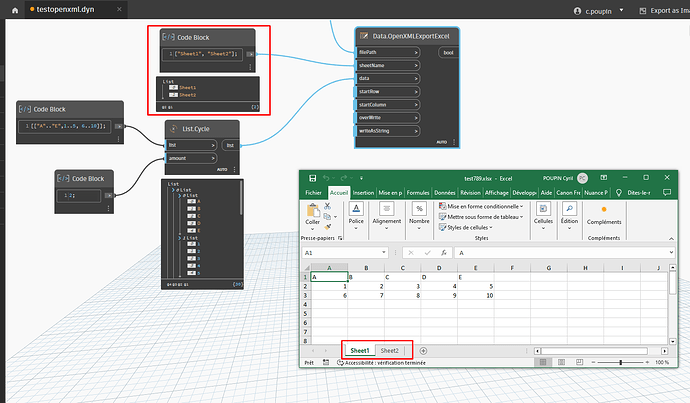Click the Coller paste icon
The image size is (690, 403).
tap(313, 211)
